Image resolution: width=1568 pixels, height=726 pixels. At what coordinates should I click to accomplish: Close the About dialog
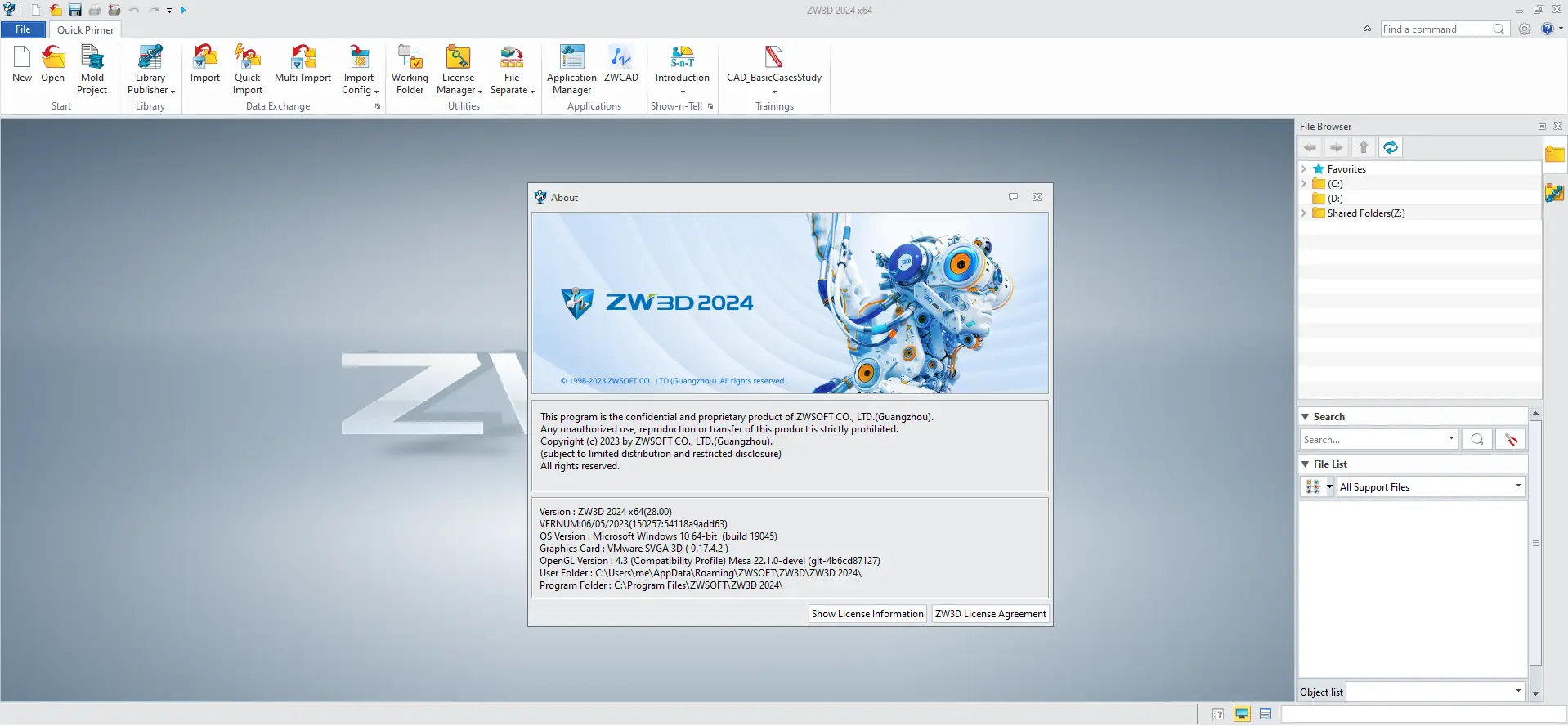(x=1037, y=197)
